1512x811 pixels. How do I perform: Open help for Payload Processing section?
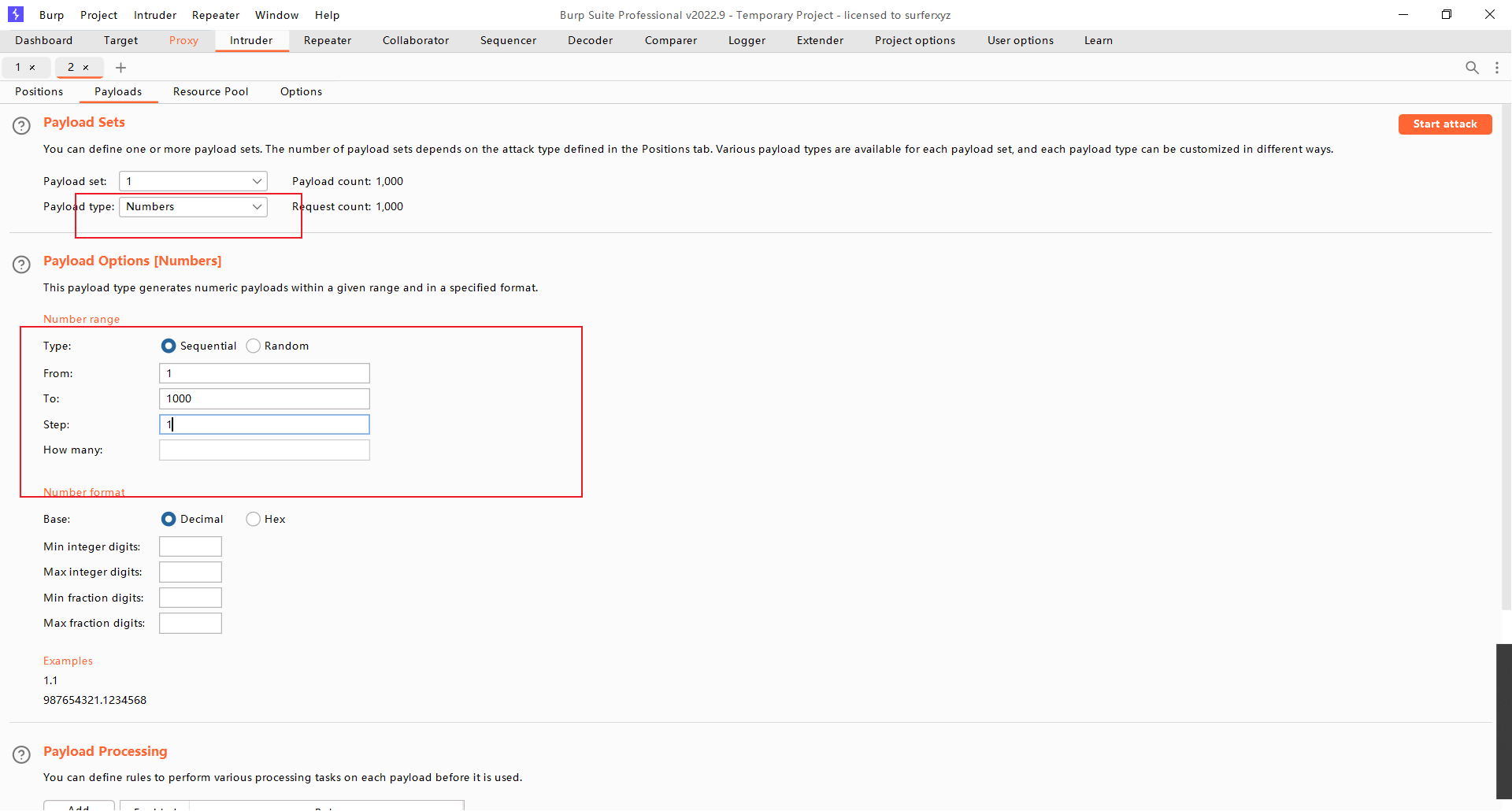(x=21, y=754)
